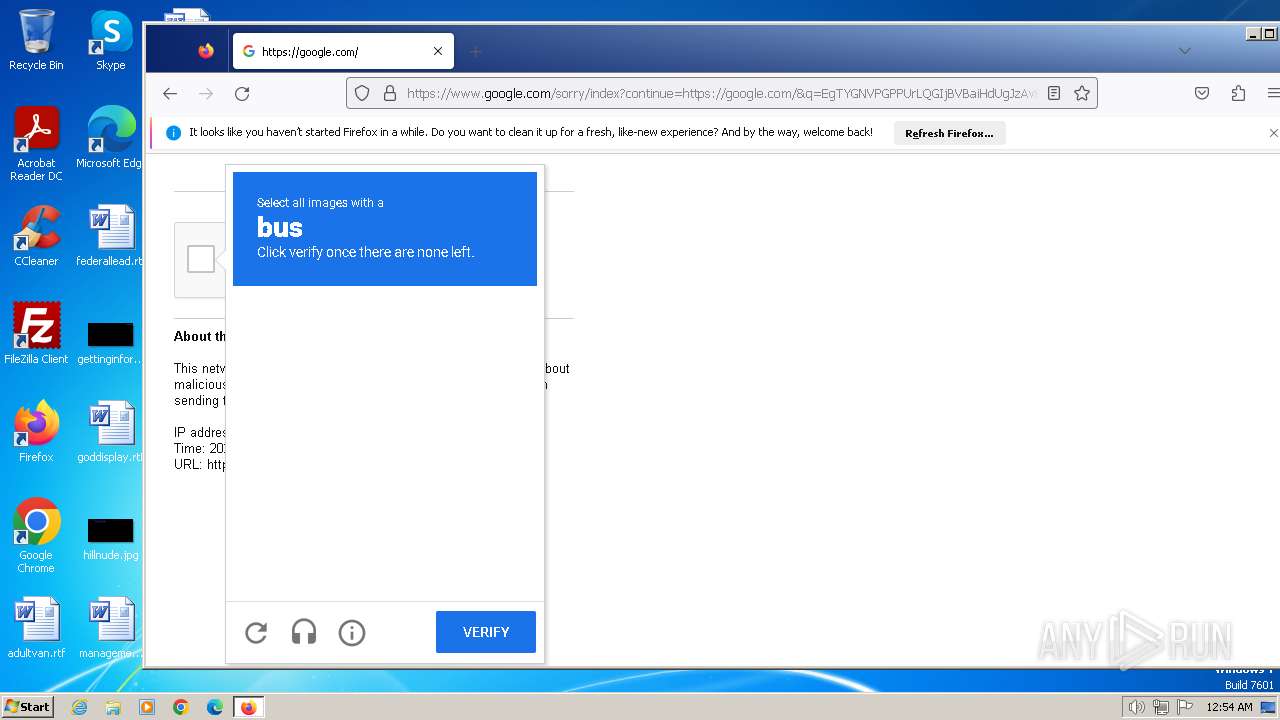Click the Refresh Firefox… button
Screen dimensions: 1280x720
(x=949, y=133)
